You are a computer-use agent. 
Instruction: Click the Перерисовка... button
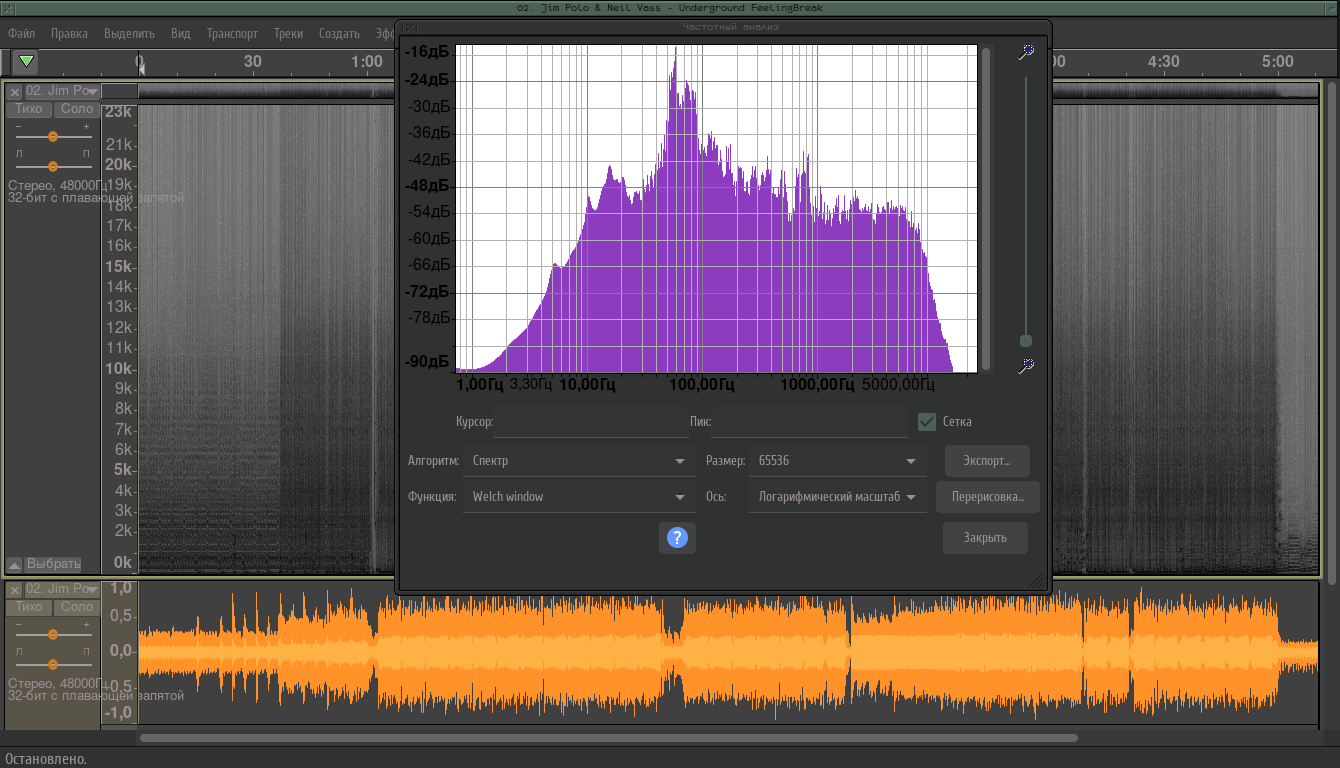coord(987,497)
